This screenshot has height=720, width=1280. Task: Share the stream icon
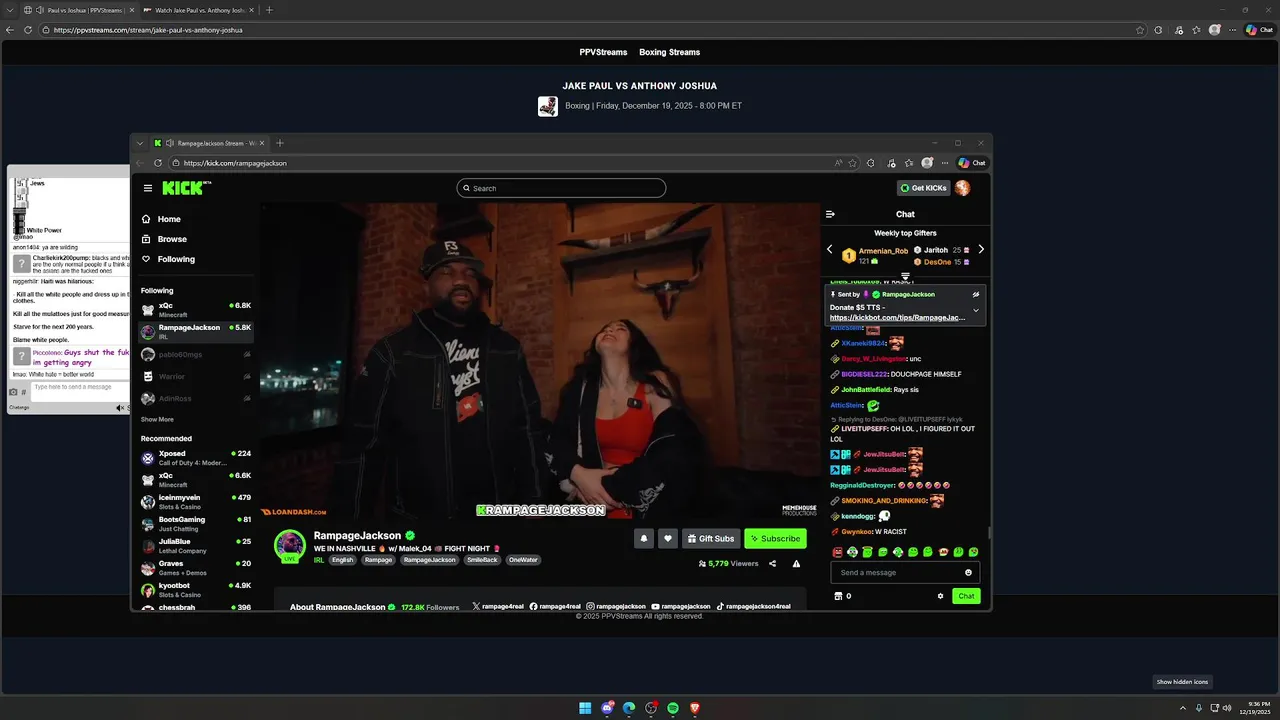coord(772,564)
